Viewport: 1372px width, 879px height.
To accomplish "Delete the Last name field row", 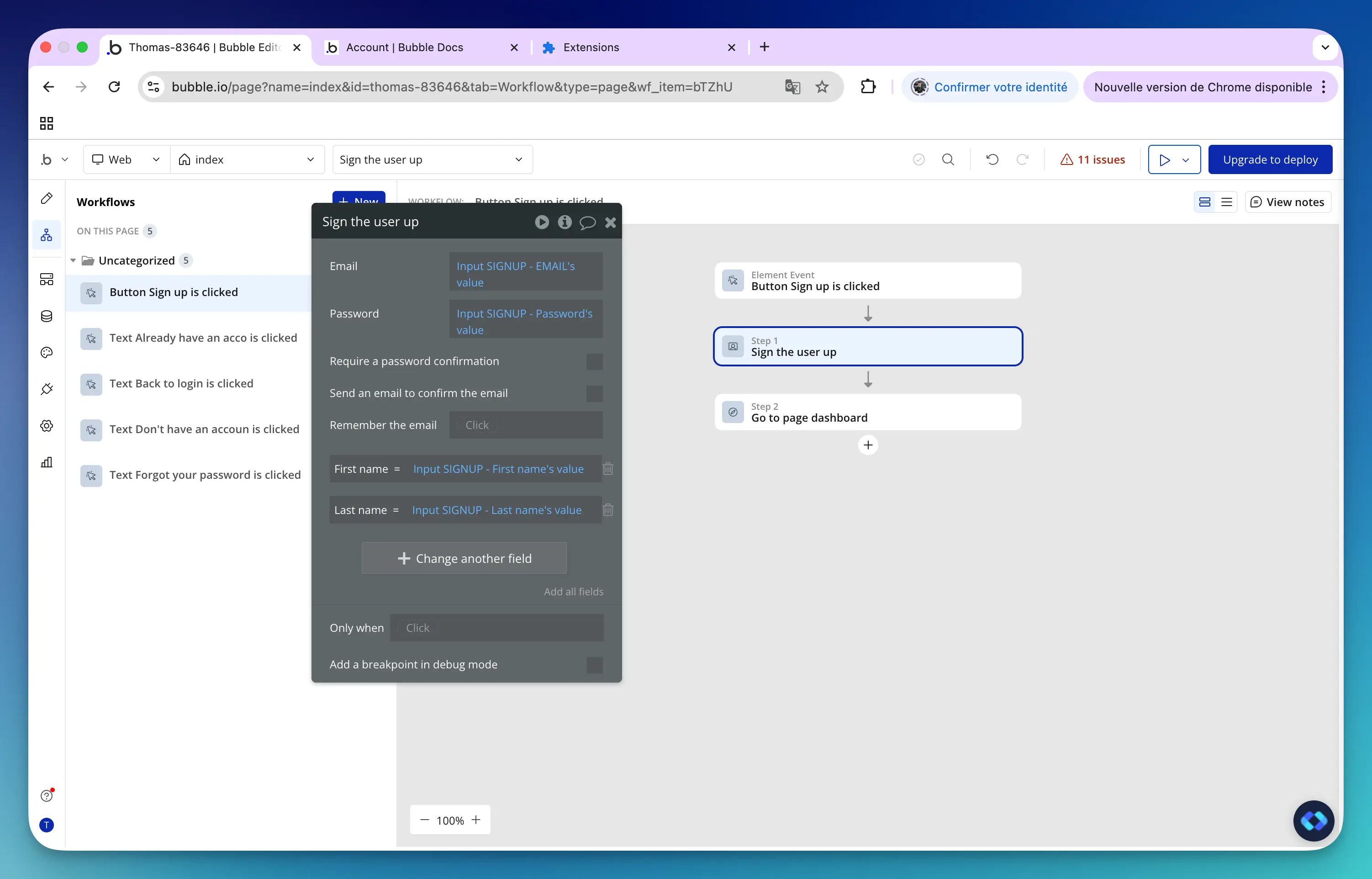I will coord(608,510).
